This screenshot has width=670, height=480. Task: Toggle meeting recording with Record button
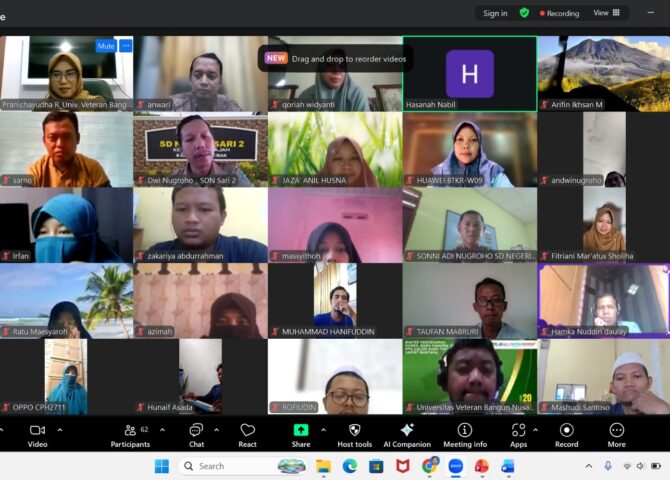pos(566,434)
